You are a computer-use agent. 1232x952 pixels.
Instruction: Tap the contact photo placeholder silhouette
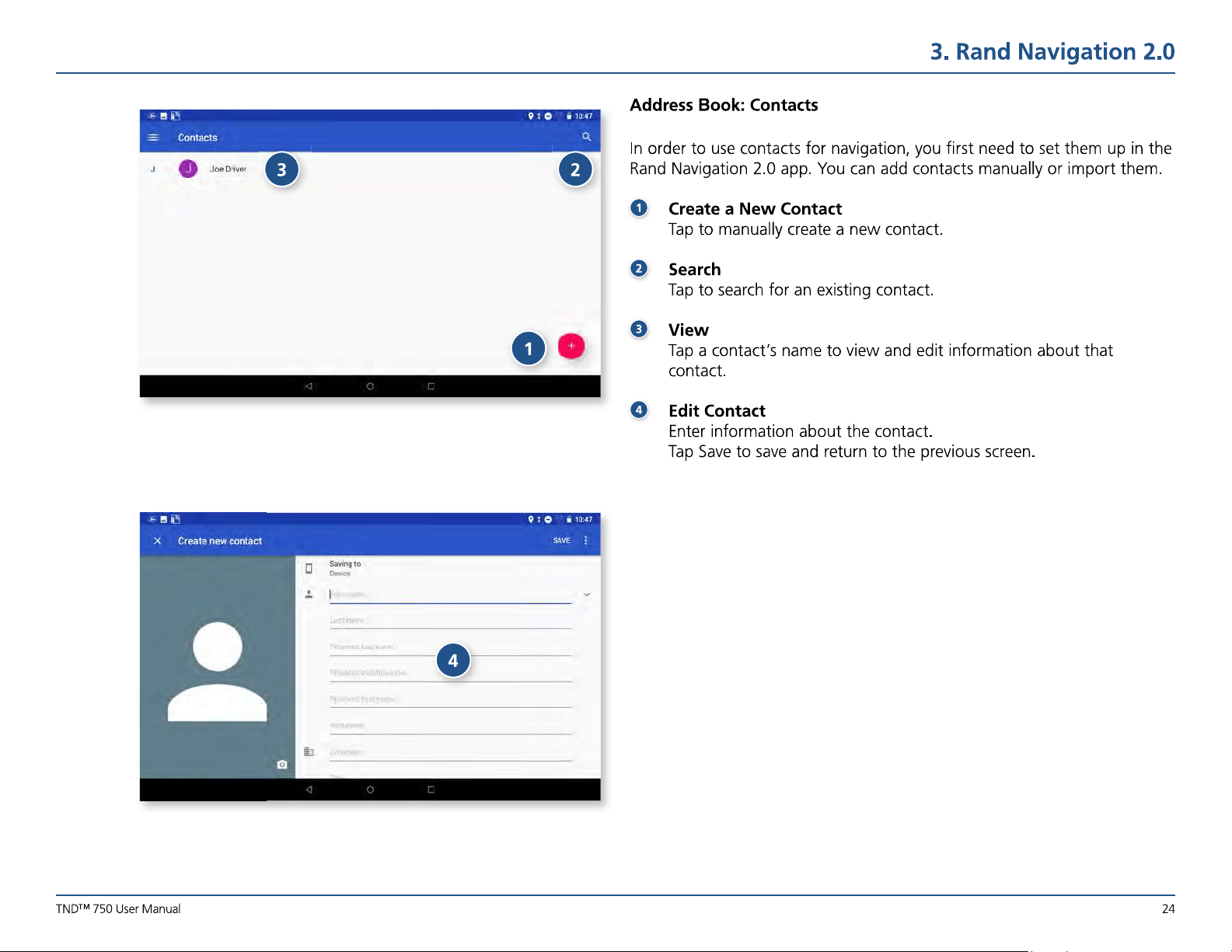click(218, 671)
